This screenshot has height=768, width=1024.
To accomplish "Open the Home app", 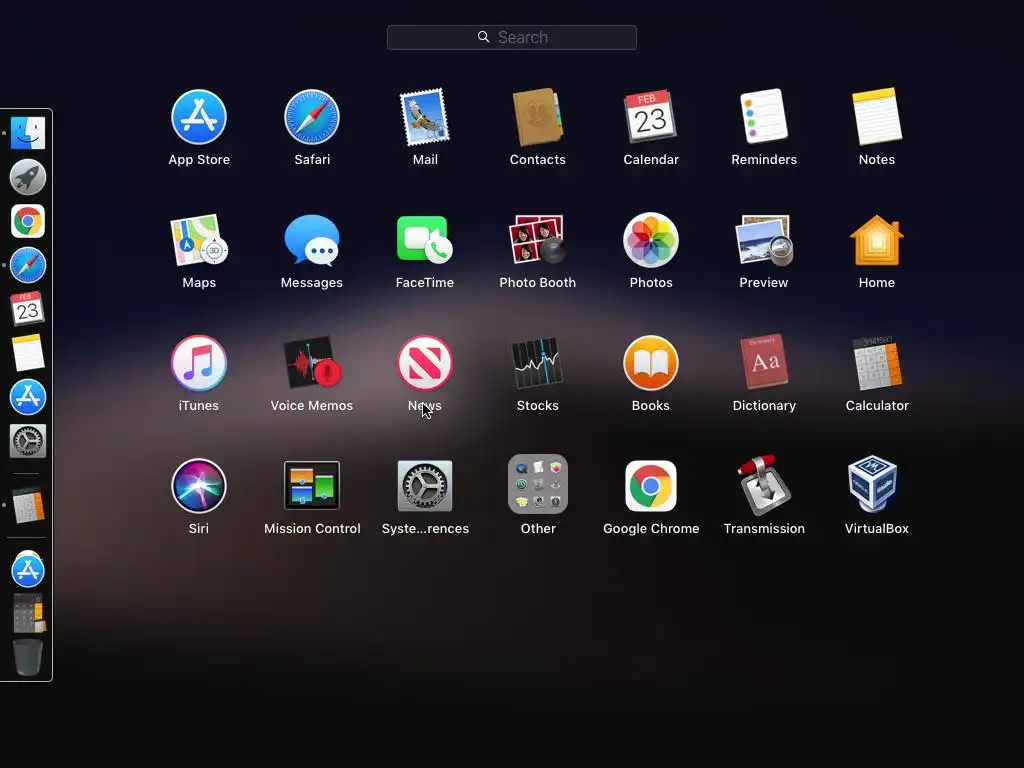I will point(877,240).
